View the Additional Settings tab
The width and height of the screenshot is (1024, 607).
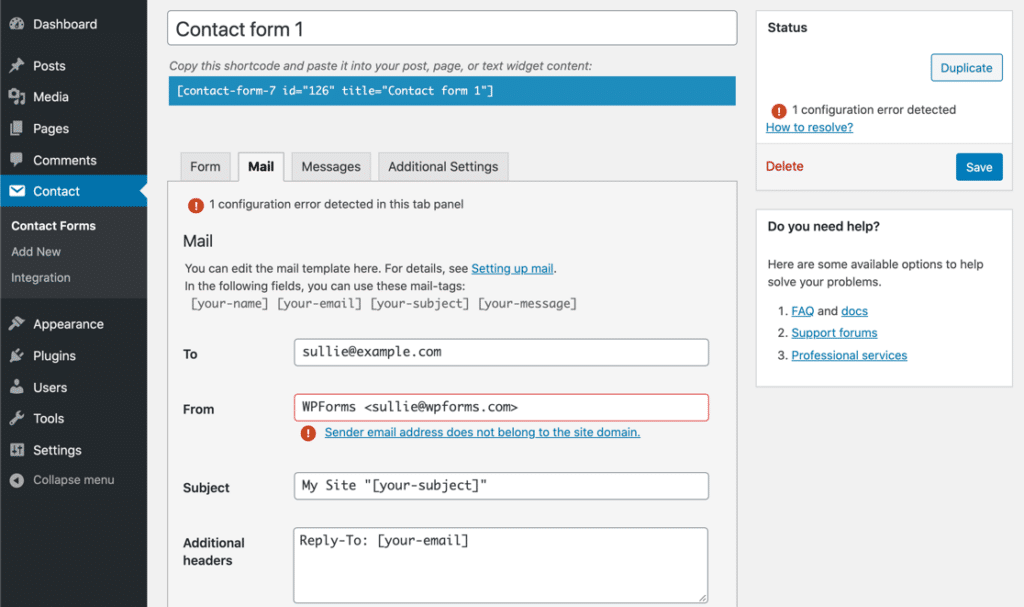(x=443, y=166)
